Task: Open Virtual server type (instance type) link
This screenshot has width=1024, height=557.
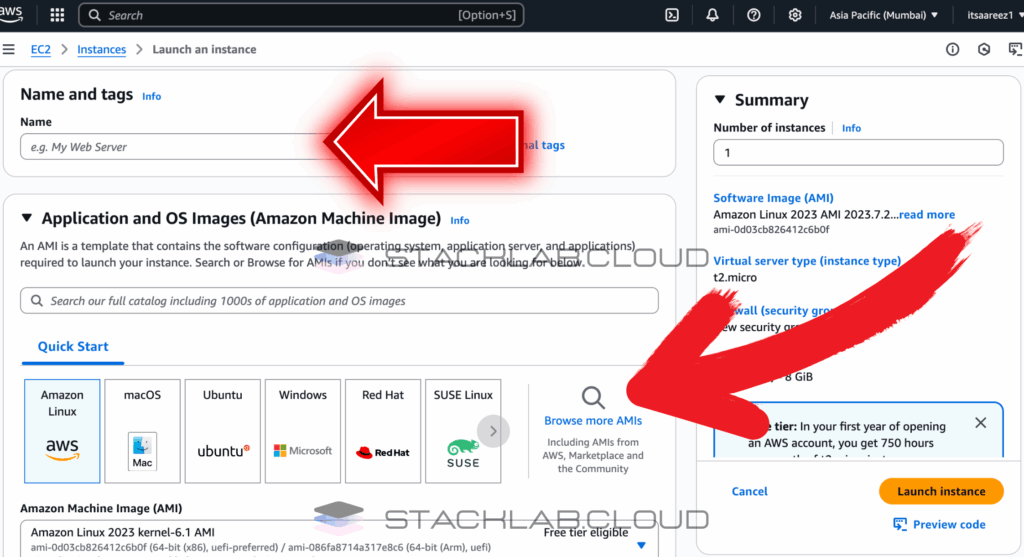Action: click(x=807, y=261)
